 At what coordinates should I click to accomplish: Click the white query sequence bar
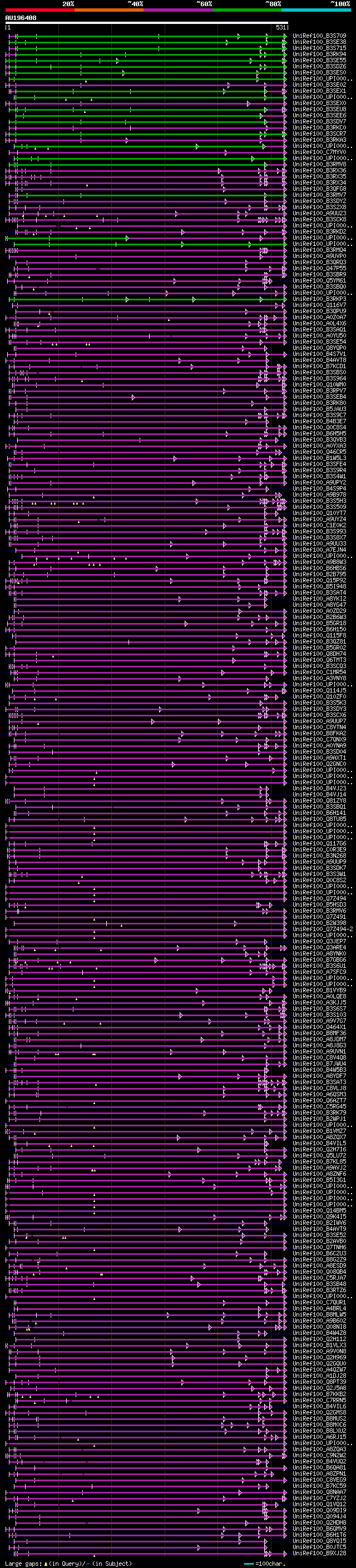(x=147, y=22)
